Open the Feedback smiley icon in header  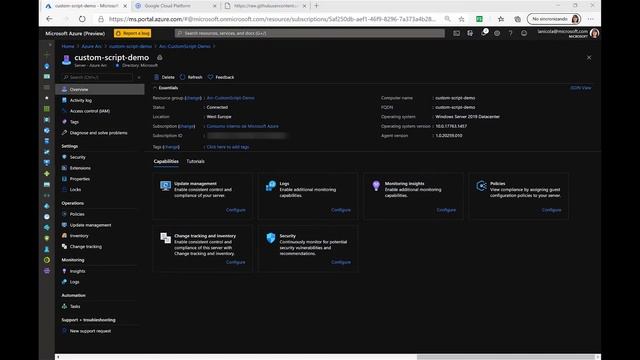pyautogui.click(x=524, y=33)
